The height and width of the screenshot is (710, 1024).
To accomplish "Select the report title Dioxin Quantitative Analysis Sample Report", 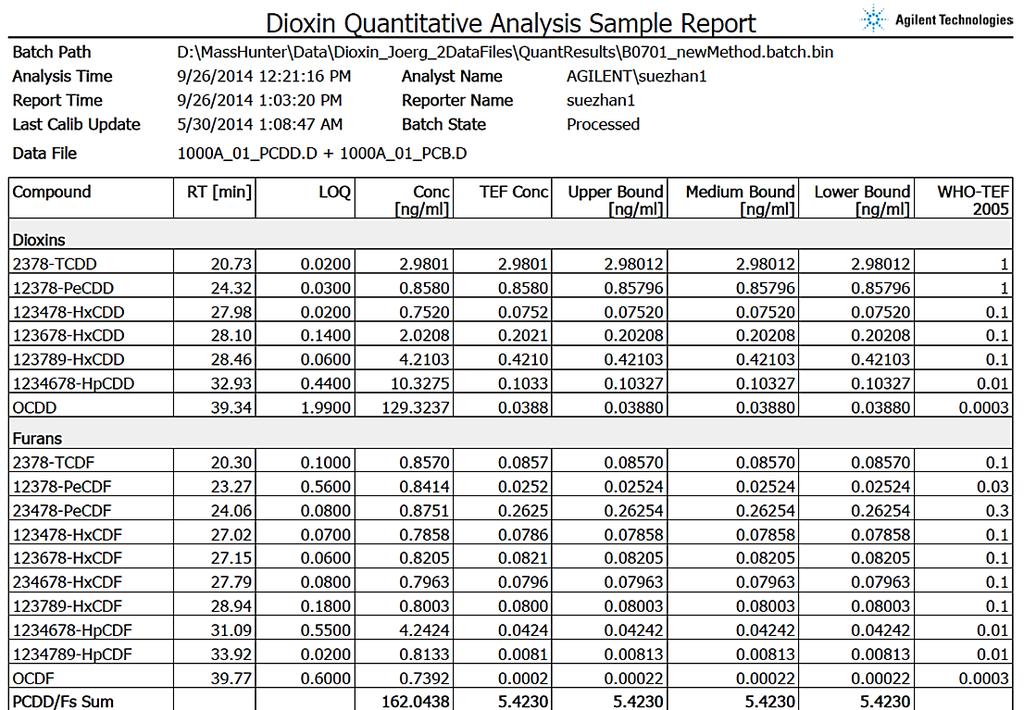I will pyautogui.click(x=511, y=23).
